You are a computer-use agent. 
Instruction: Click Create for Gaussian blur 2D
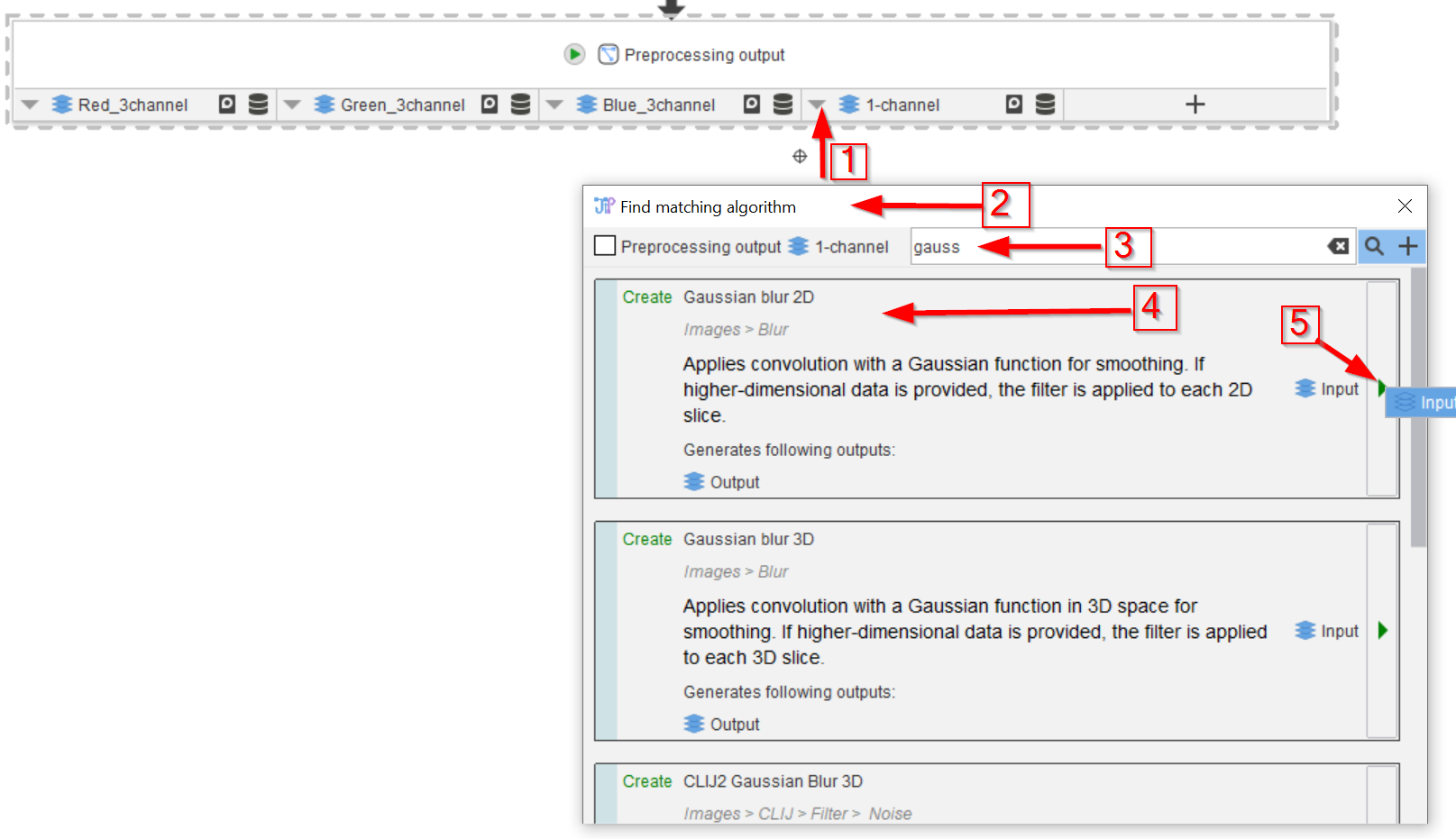646,297
